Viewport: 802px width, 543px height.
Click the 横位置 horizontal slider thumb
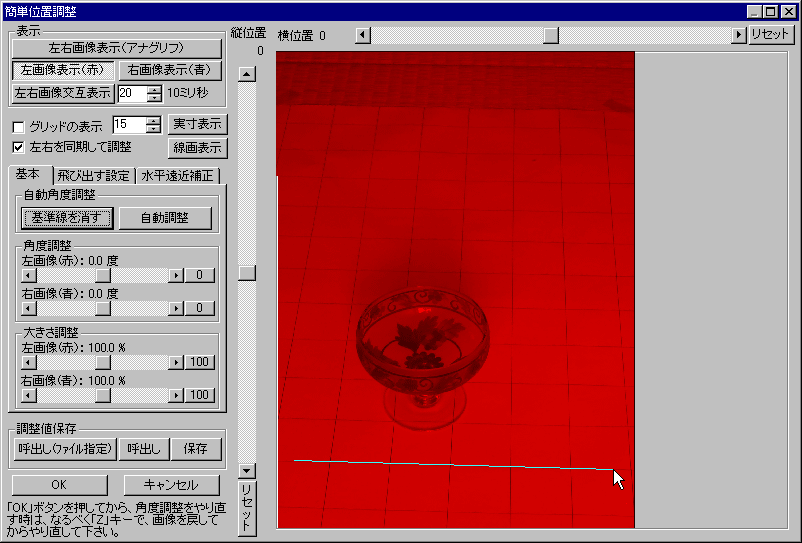coord(550,35)
